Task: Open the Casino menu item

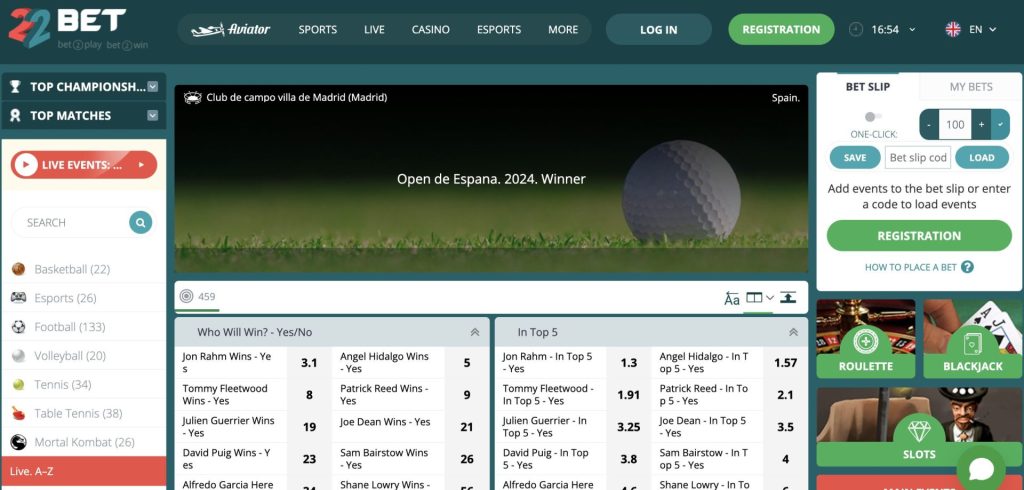Action: pos(431,30)
